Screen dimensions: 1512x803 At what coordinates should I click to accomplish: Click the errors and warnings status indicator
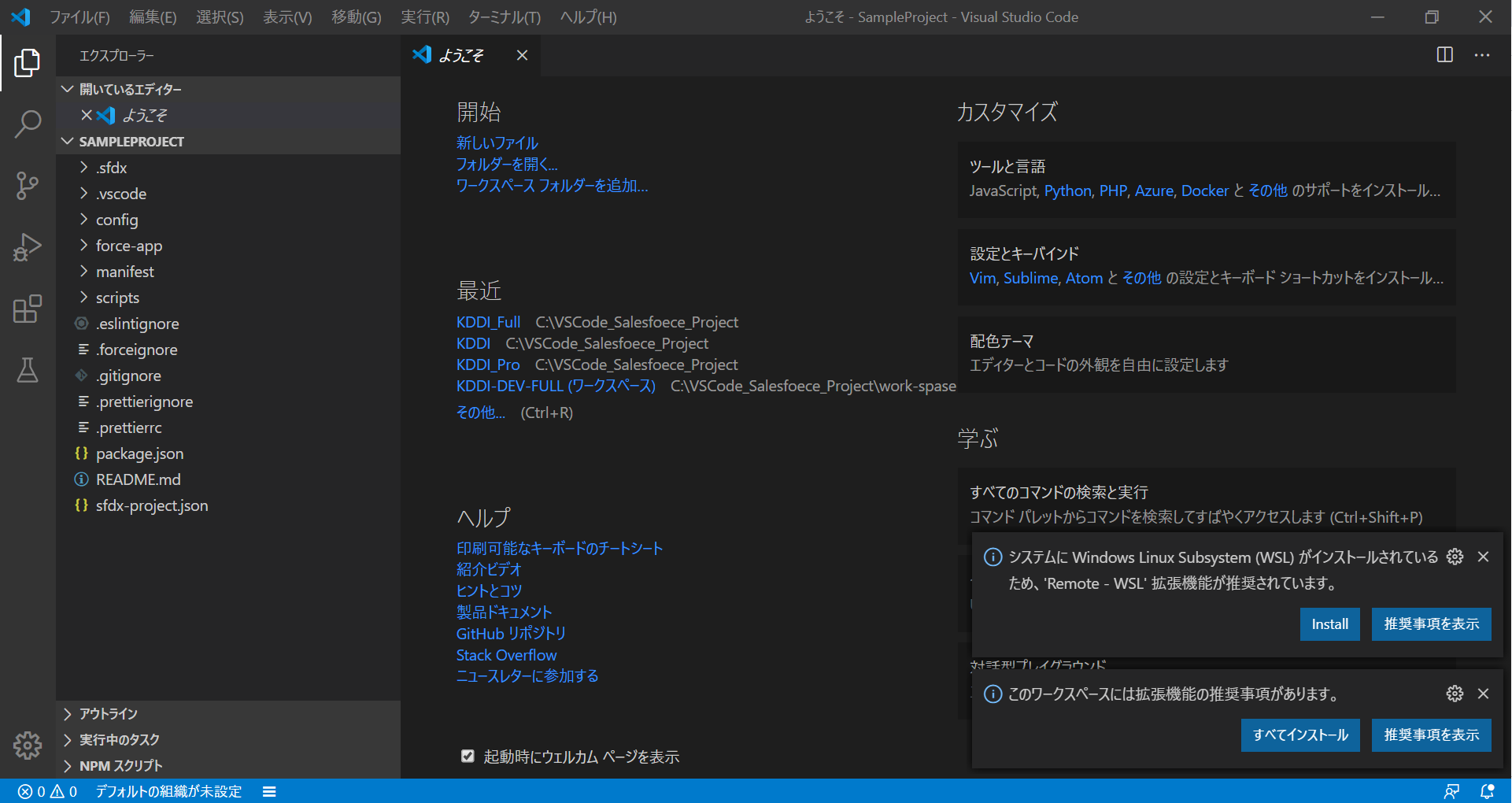[47, 791]
